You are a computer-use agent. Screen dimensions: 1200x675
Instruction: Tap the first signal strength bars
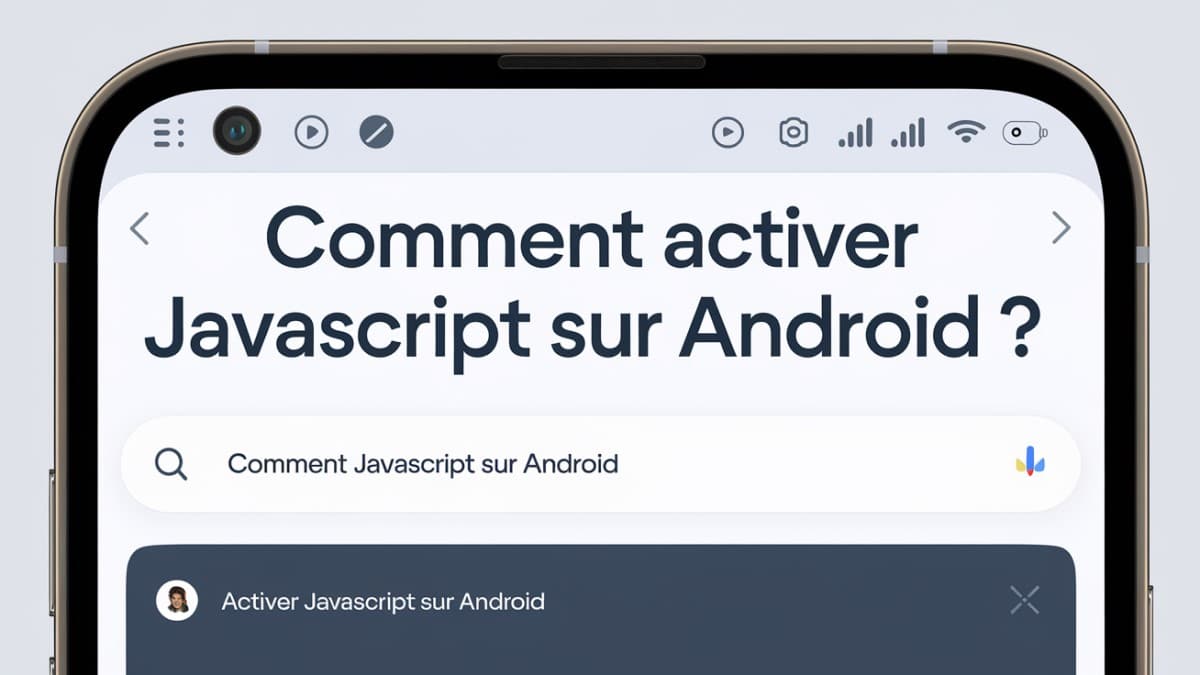(x=855, y=132)
